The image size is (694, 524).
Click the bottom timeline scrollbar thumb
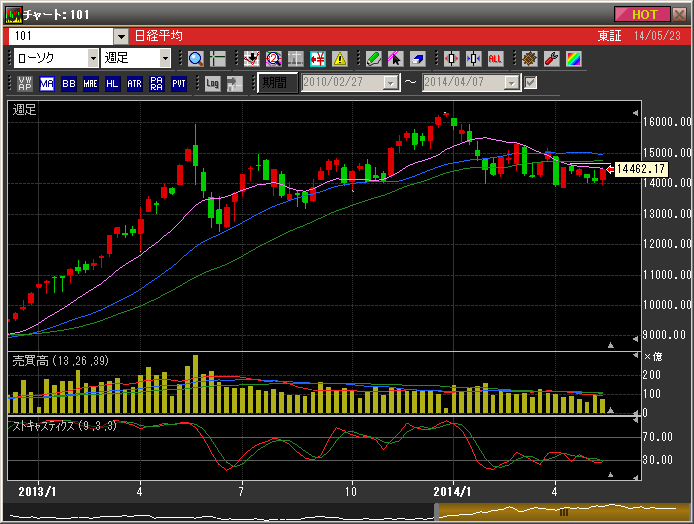coord(562,511)
